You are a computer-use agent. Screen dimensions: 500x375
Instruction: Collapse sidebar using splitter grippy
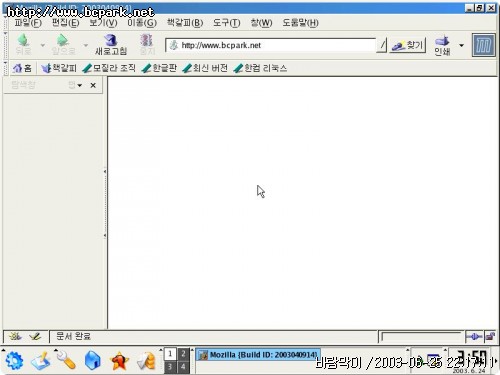pyautogui.click(x=105, y=203)
